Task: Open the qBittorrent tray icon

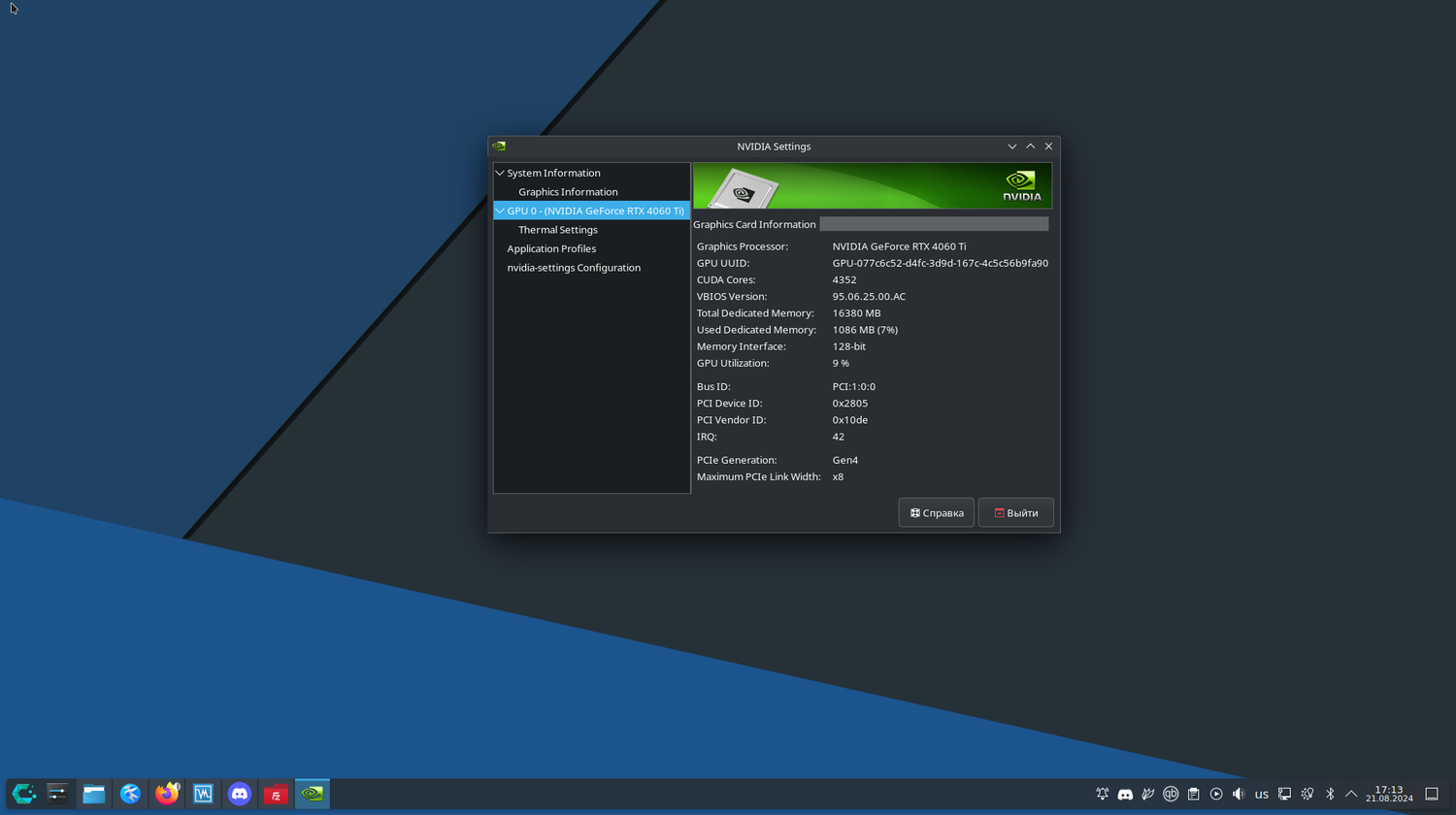Action: 1171,794
